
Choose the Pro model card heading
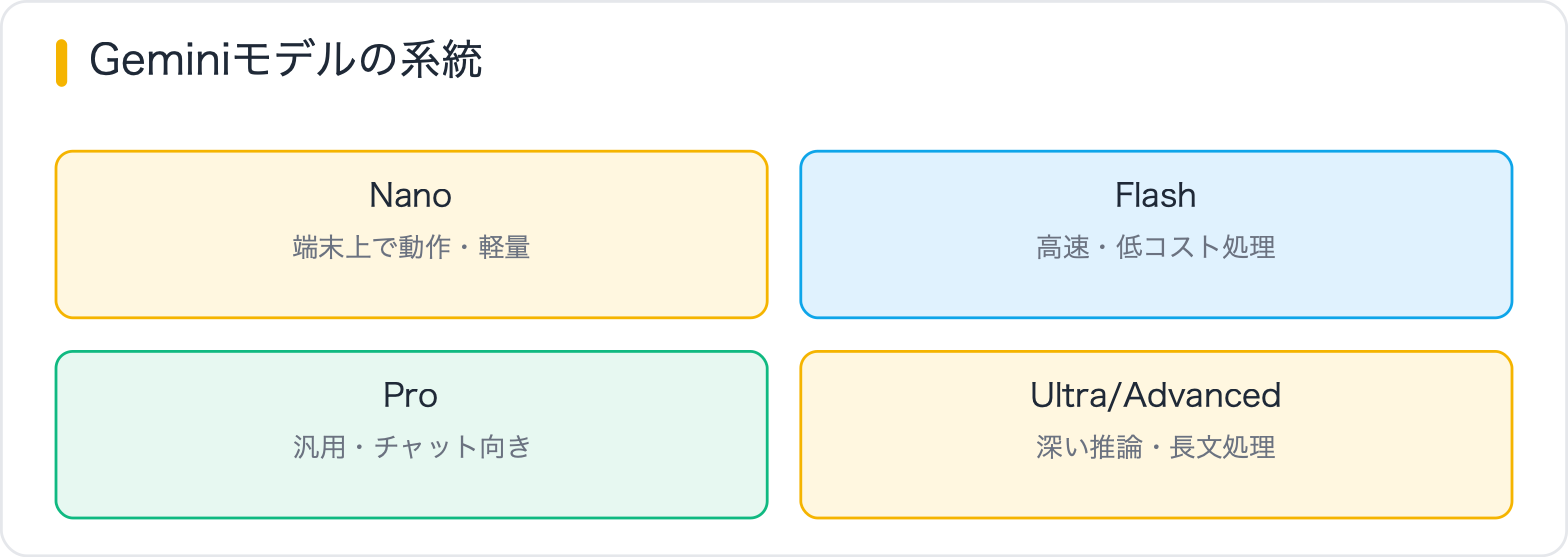click(x=411, y=395)
